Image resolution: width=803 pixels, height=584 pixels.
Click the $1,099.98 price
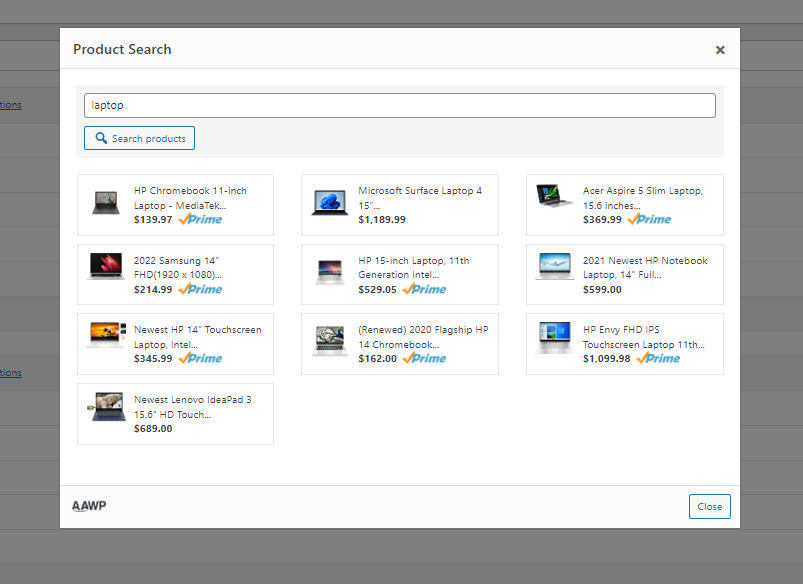point(606,359)
